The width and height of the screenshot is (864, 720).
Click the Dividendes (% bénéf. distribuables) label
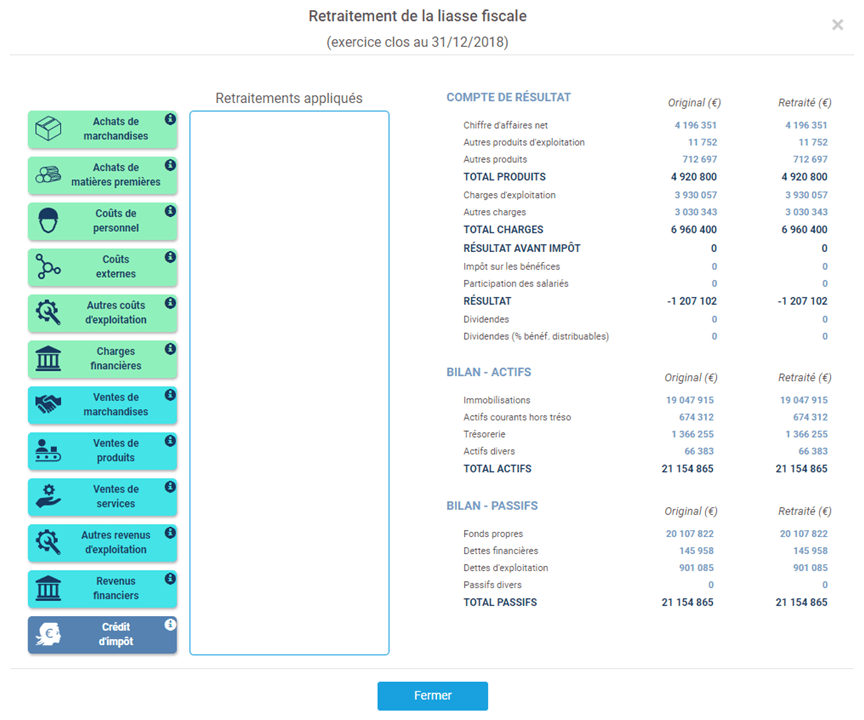536,337
